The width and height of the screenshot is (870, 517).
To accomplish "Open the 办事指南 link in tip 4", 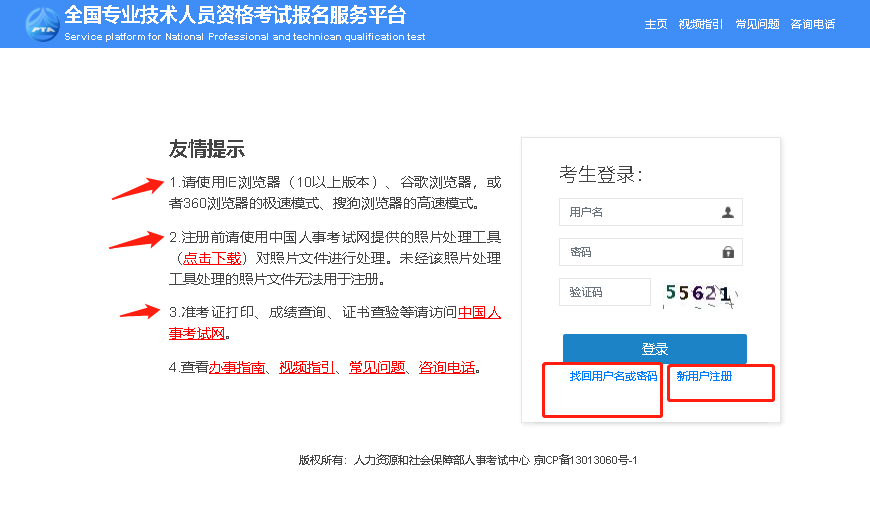I will (237, 368).
